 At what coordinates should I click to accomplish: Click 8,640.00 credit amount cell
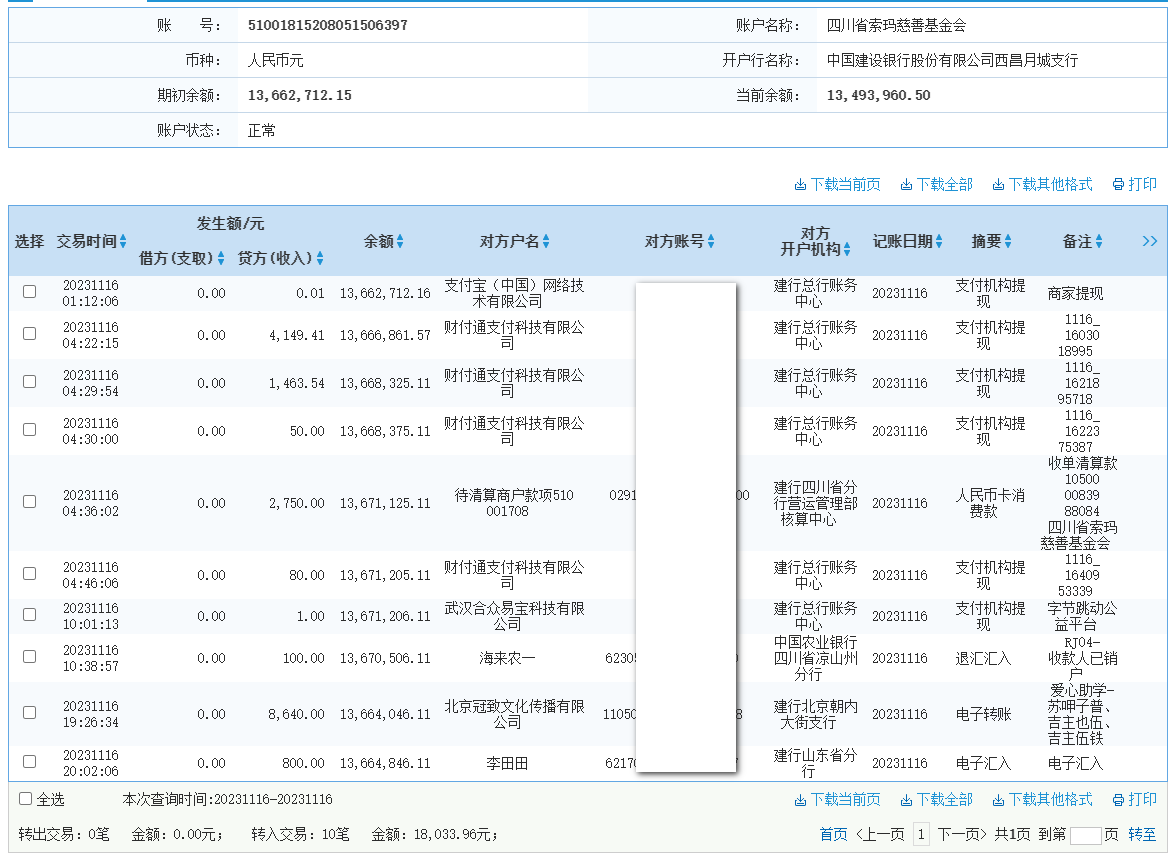click(x=296, y=714)
